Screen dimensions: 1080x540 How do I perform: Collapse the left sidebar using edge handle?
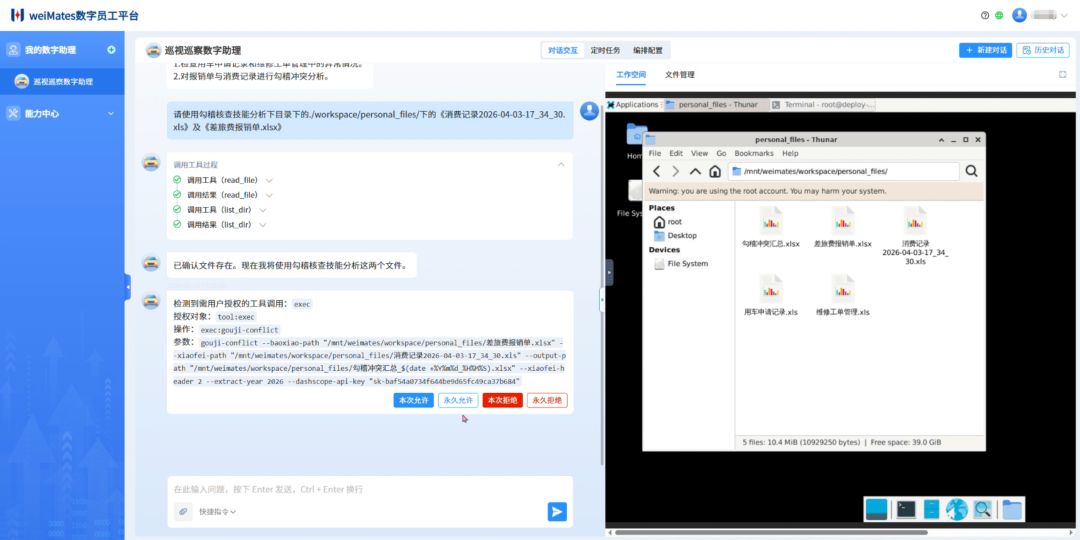pyautogui.click(x=127, y=287)
